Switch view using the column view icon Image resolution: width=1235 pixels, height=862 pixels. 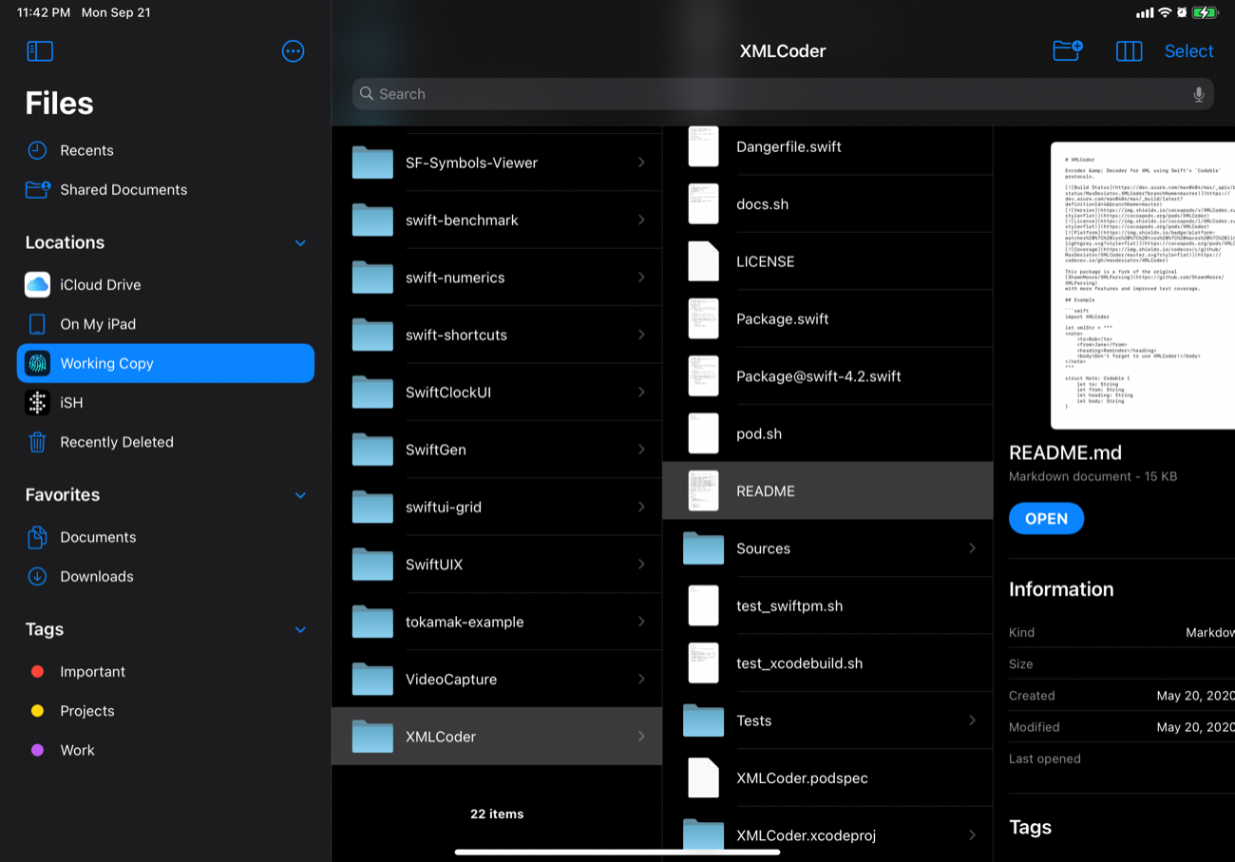coord(1129,51)
